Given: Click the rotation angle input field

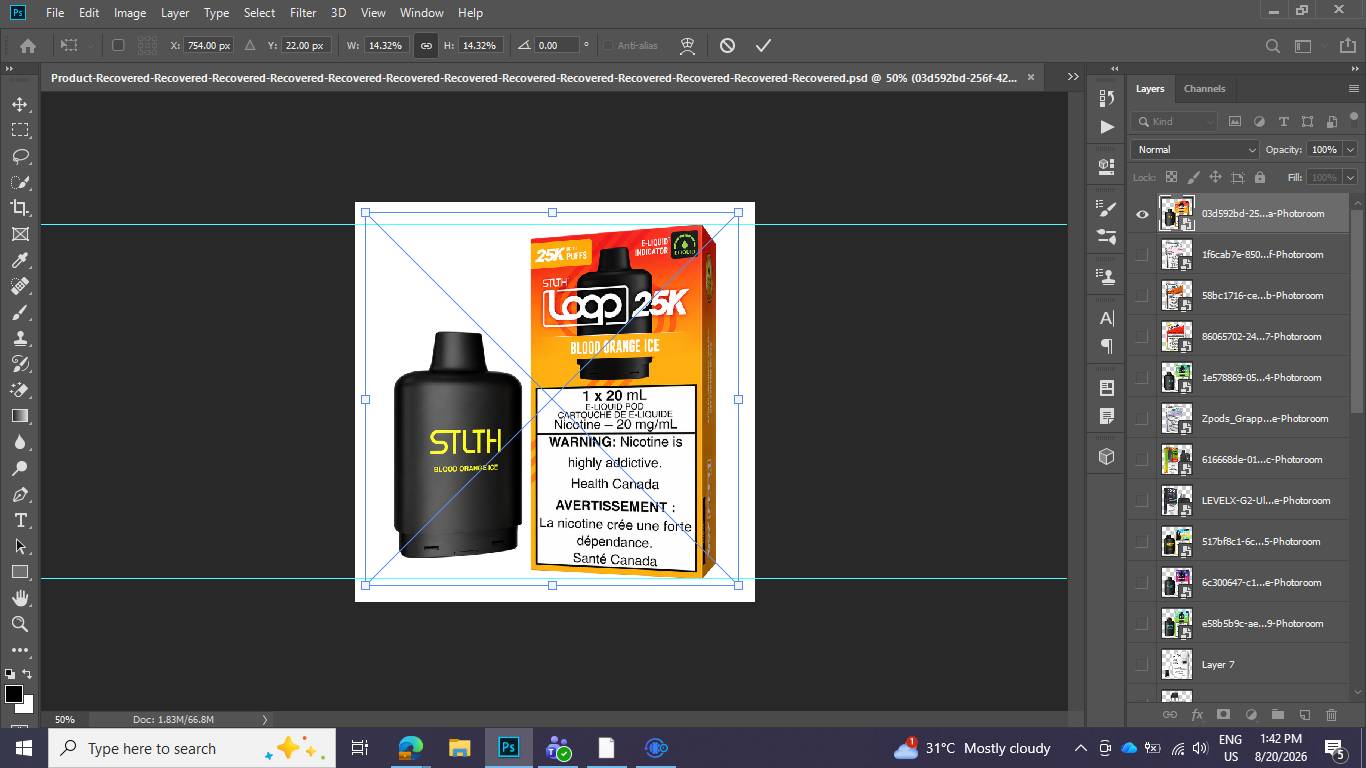Looking at the screenshot, I should [557, 45].
